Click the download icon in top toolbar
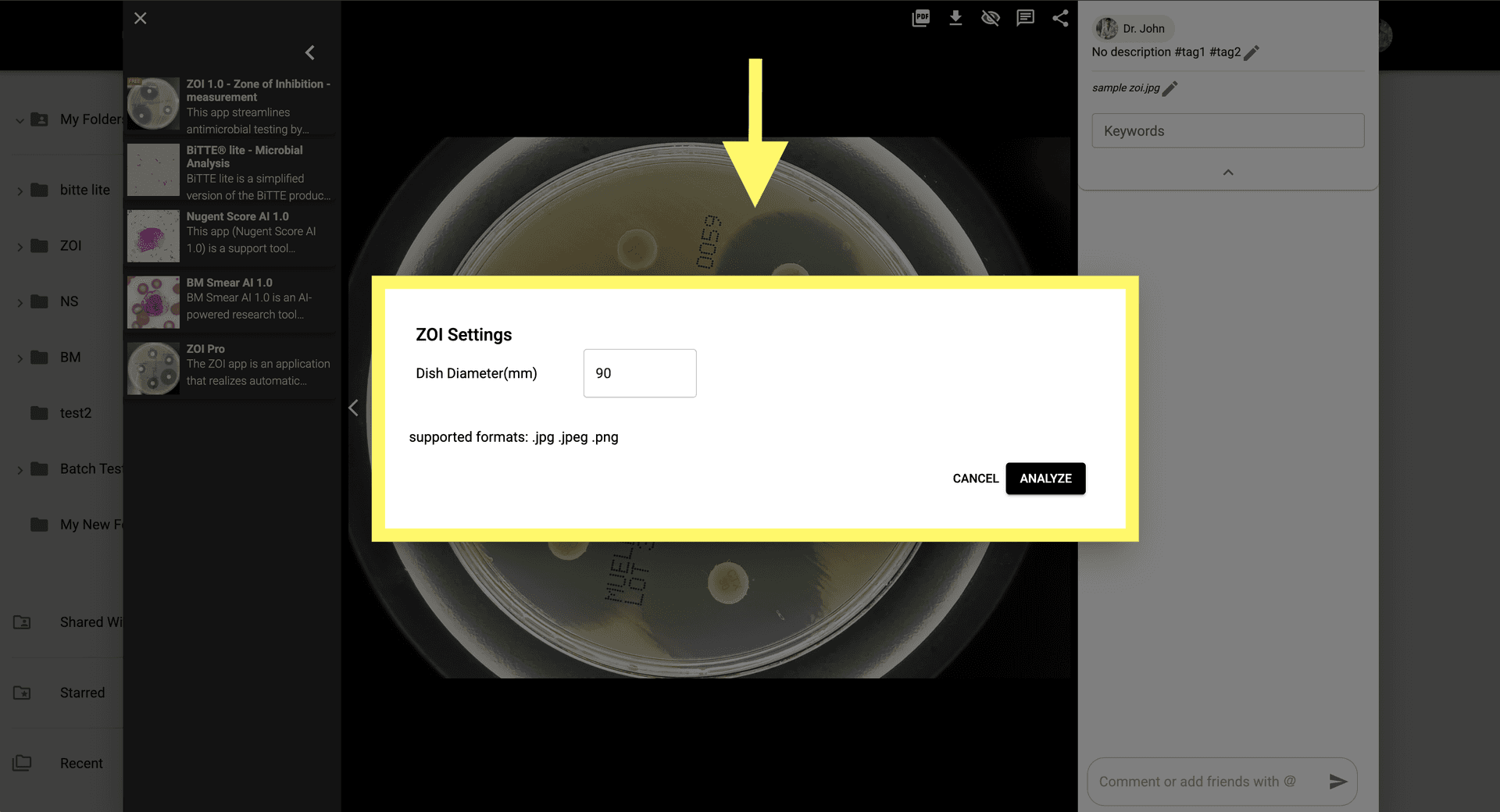This screenshot has height=812, width=1500. click(x=955, y=18)
